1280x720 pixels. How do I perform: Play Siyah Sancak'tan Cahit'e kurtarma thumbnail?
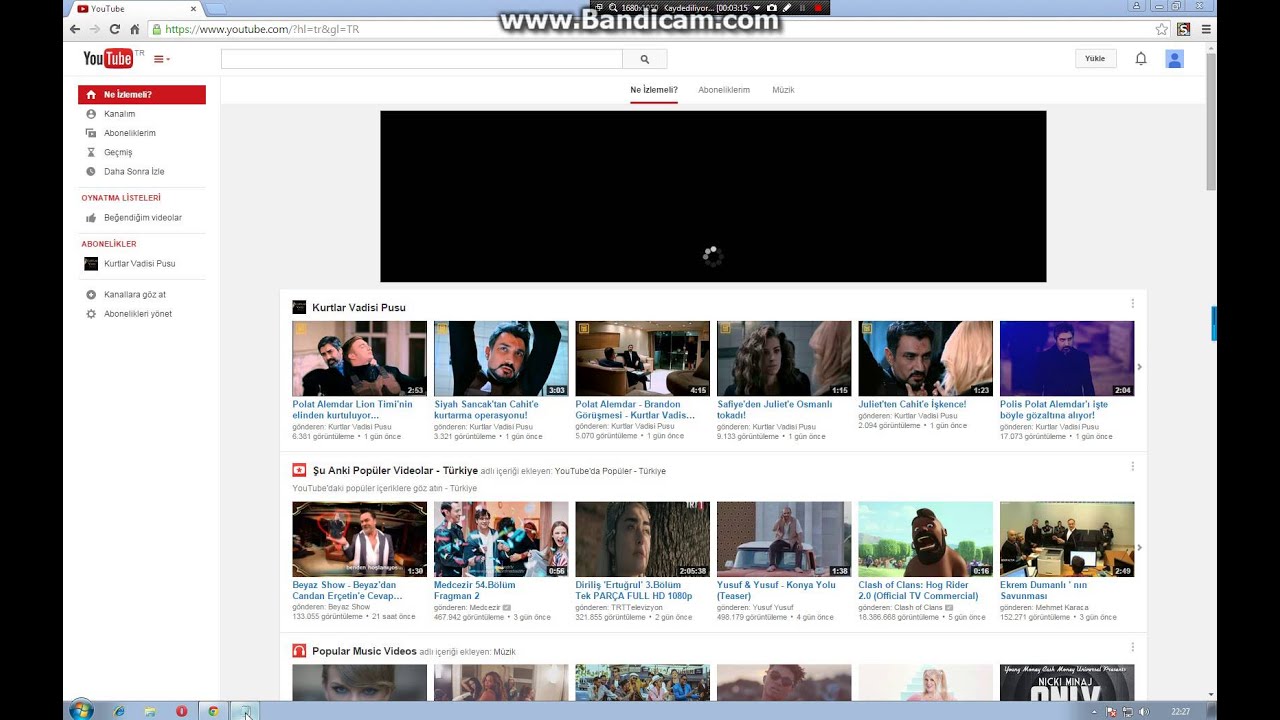501,359
